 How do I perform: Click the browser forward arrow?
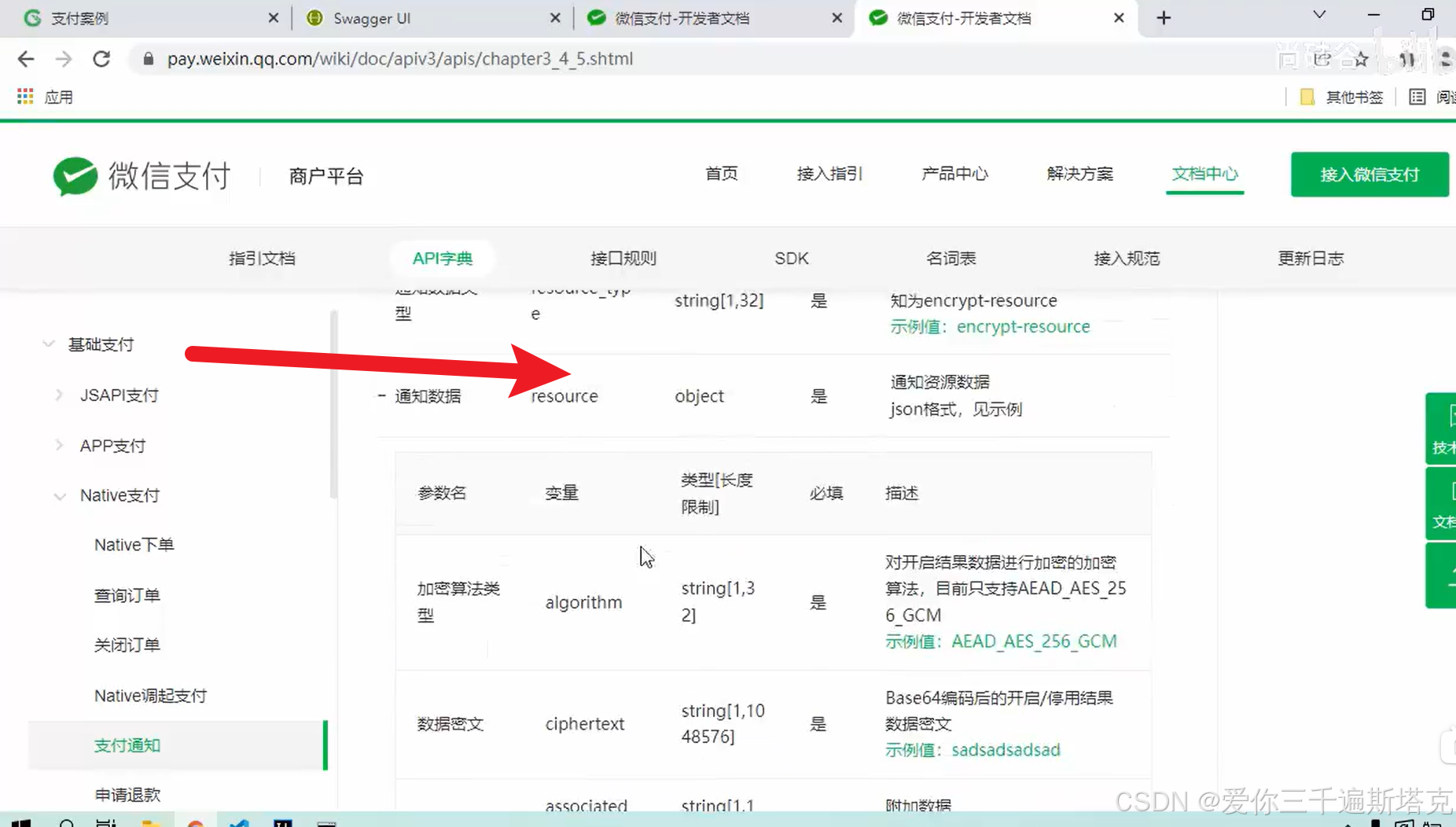tap(64, 59)
